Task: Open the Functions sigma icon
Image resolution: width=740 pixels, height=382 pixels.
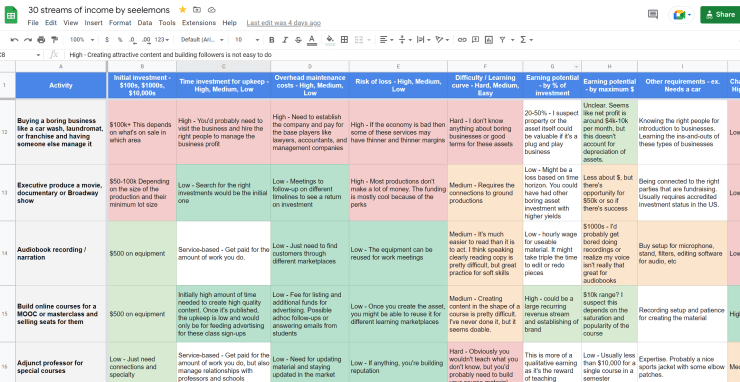Action: pos(523,40)
